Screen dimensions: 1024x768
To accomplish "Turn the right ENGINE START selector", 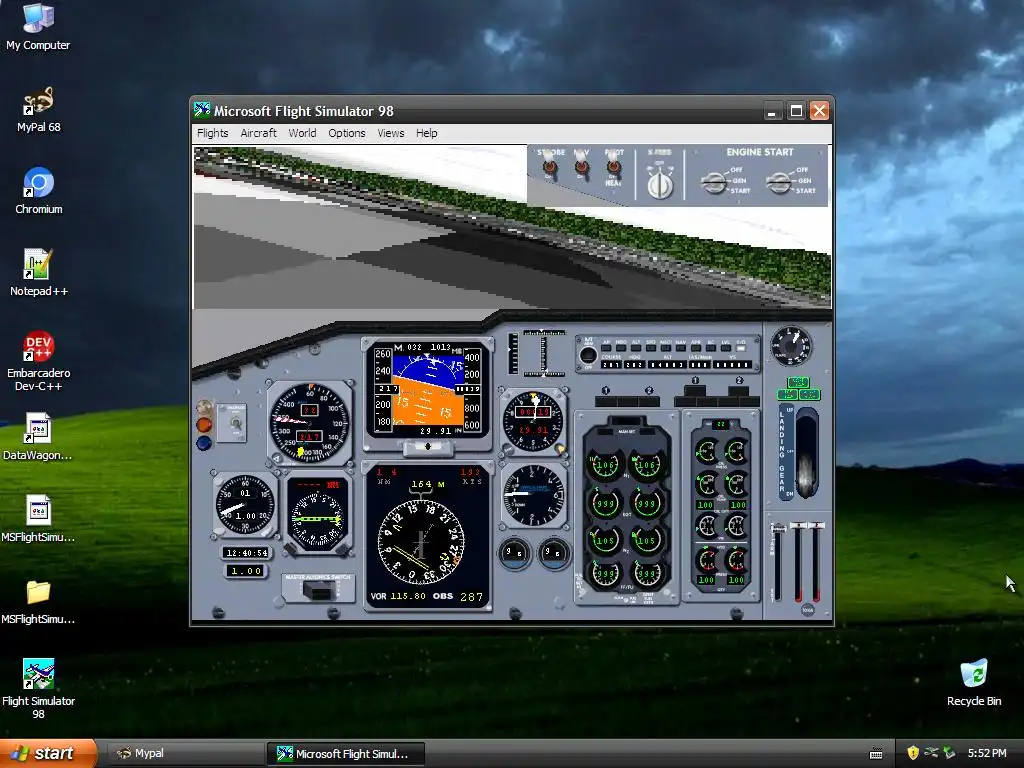I will pos(779,183).
